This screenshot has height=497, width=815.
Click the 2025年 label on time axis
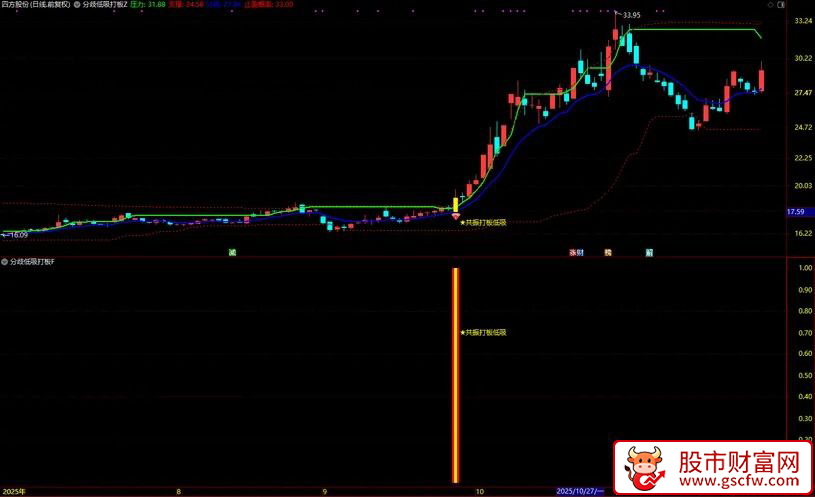pos(14,491)
